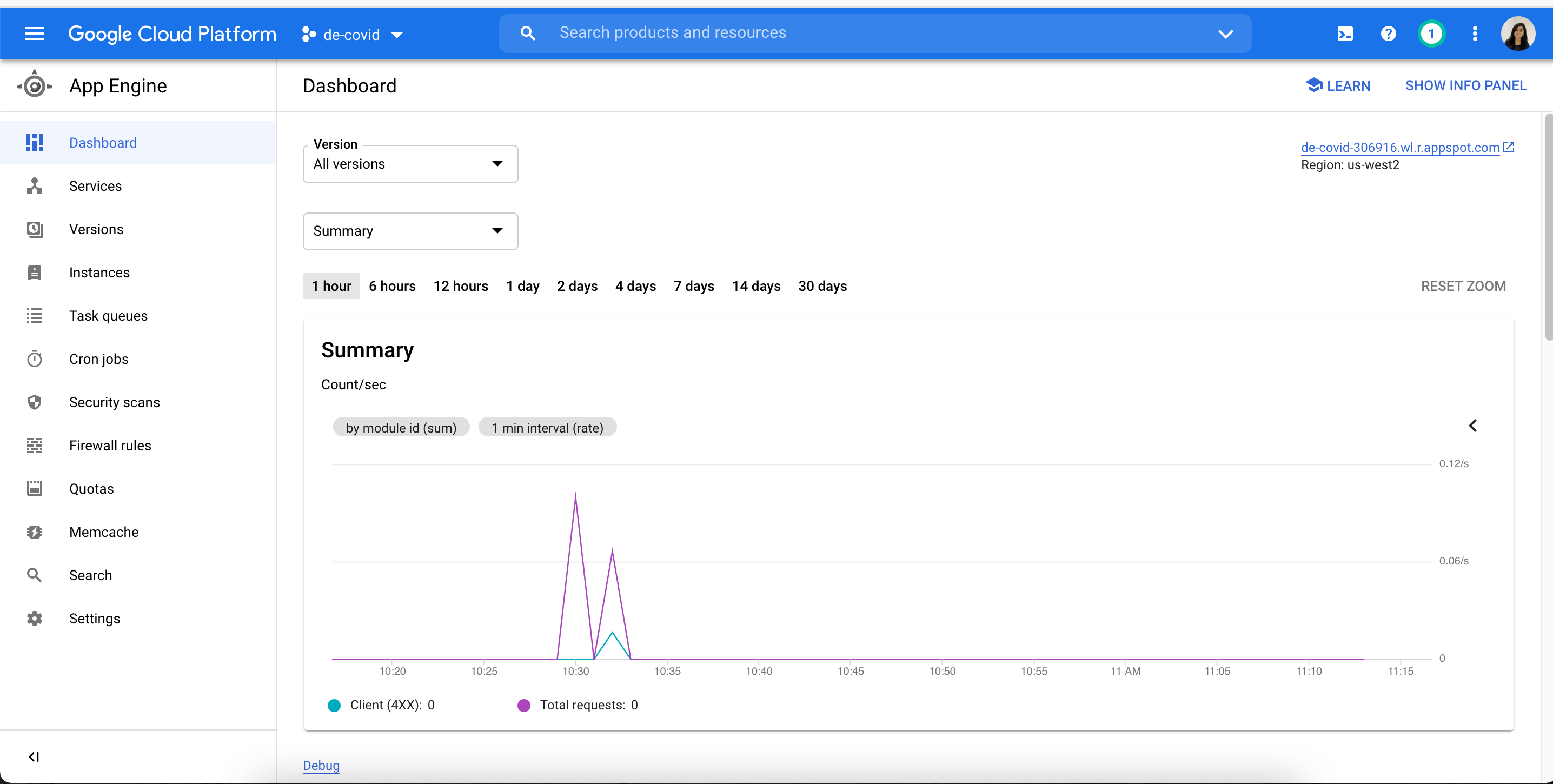1553x784 pixels.
Task: Collapse the sidebar using bottom arrow
Action: (x=35, y=757)
